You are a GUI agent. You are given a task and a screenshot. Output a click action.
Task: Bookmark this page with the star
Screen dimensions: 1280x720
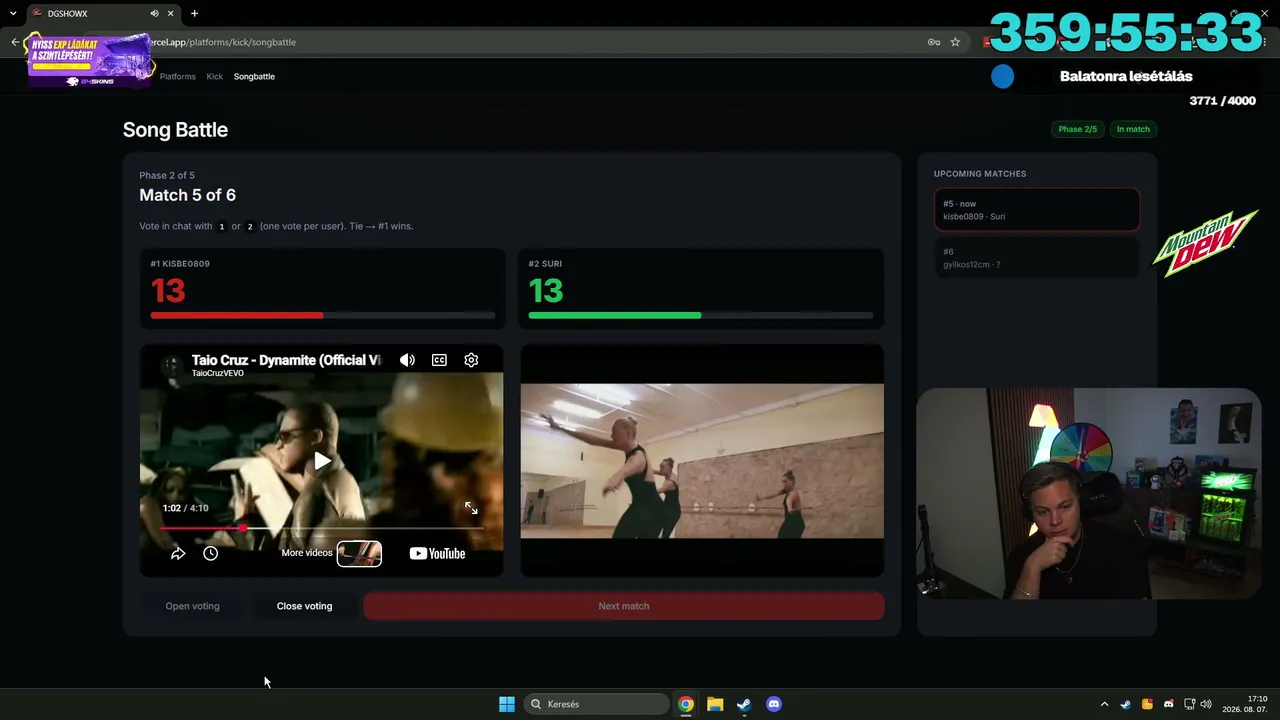coord(955,42)
